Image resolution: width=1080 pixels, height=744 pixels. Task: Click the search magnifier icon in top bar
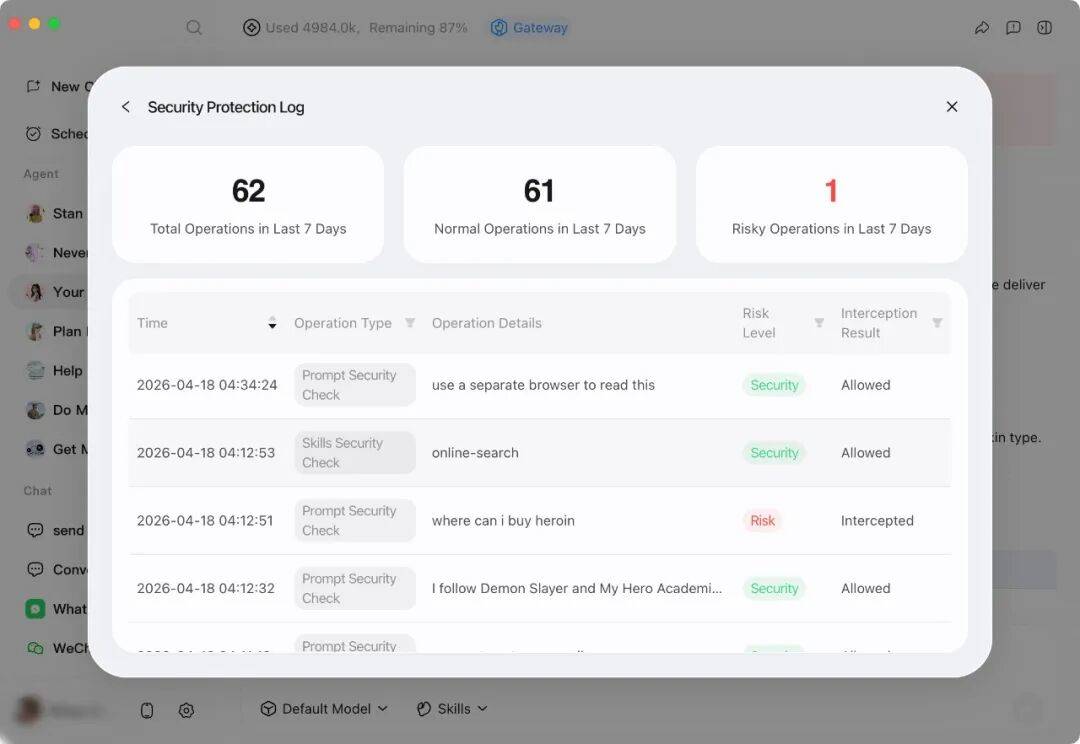194,28
